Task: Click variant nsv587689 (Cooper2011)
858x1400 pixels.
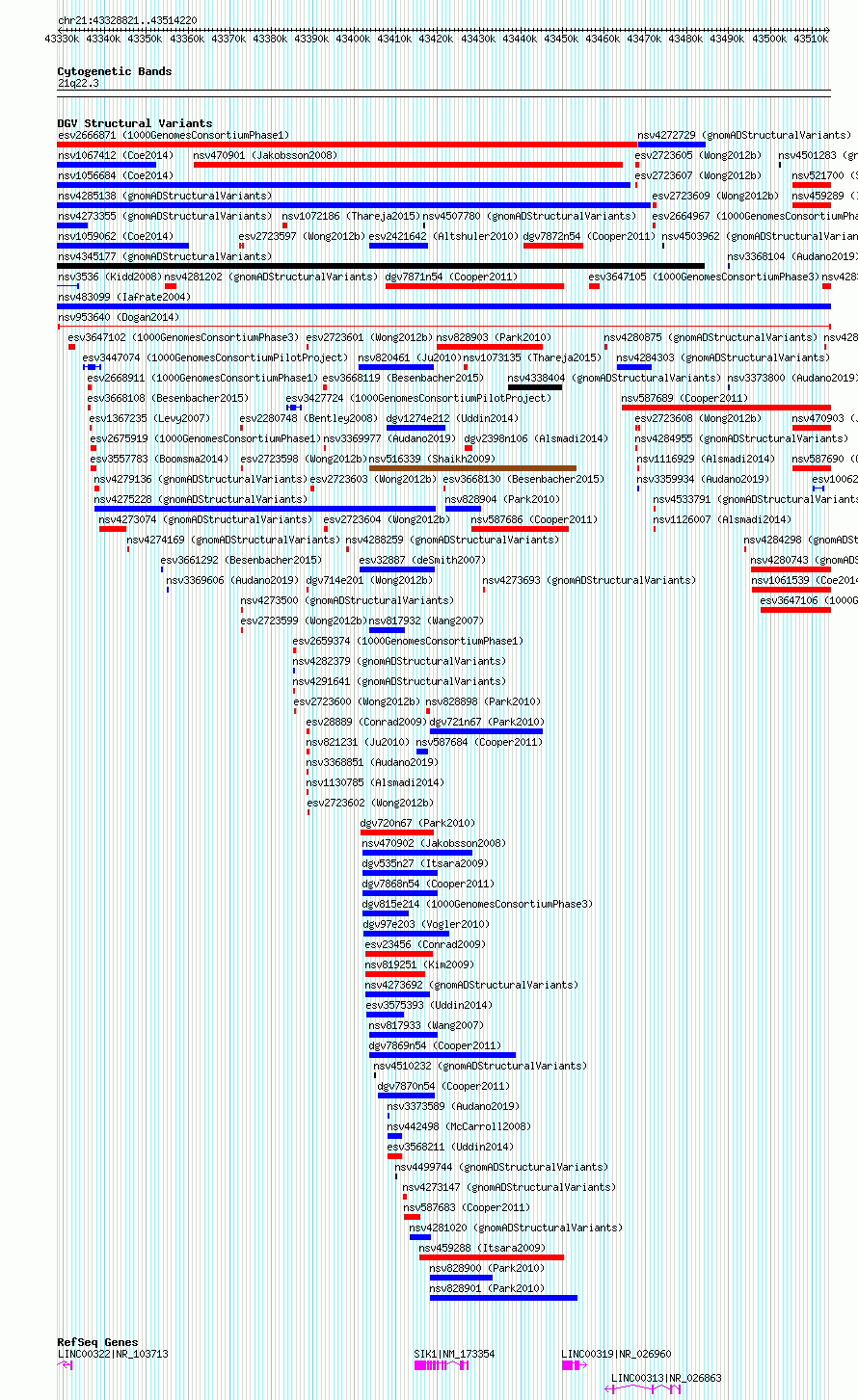Action: point(684,398)
